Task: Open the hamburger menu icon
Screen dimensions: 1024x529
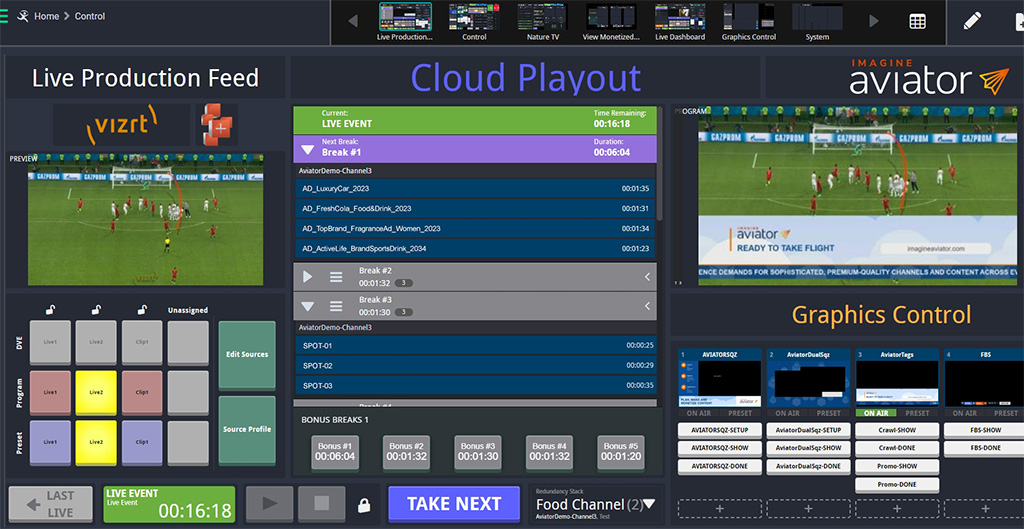Action: click(3, 16)
